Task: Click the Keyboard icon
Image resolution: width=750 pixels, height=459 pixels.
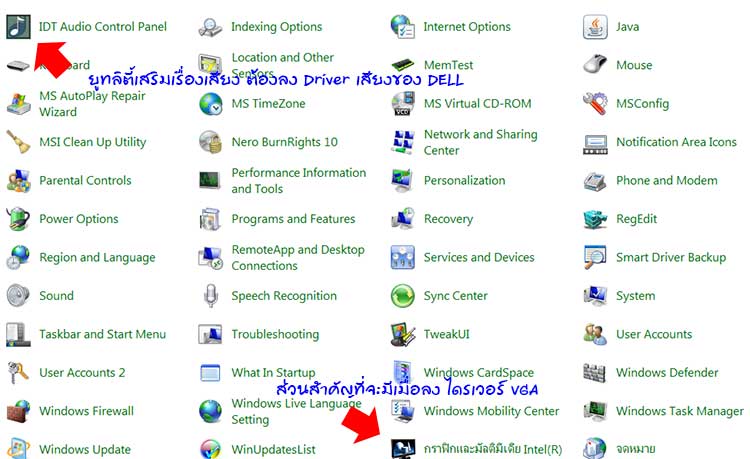Action: point(18,65)
